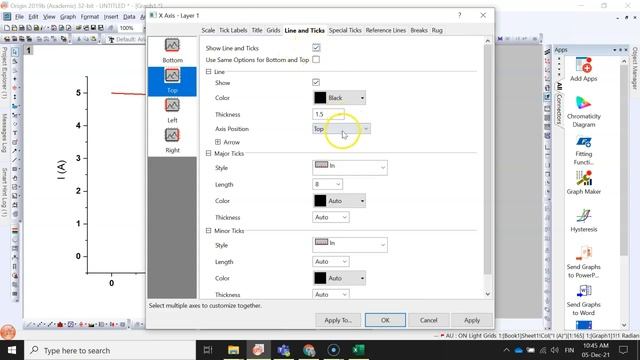Click Send Graphs to Word app
Viewport: 640px width, 360px height.
(583, 300)
